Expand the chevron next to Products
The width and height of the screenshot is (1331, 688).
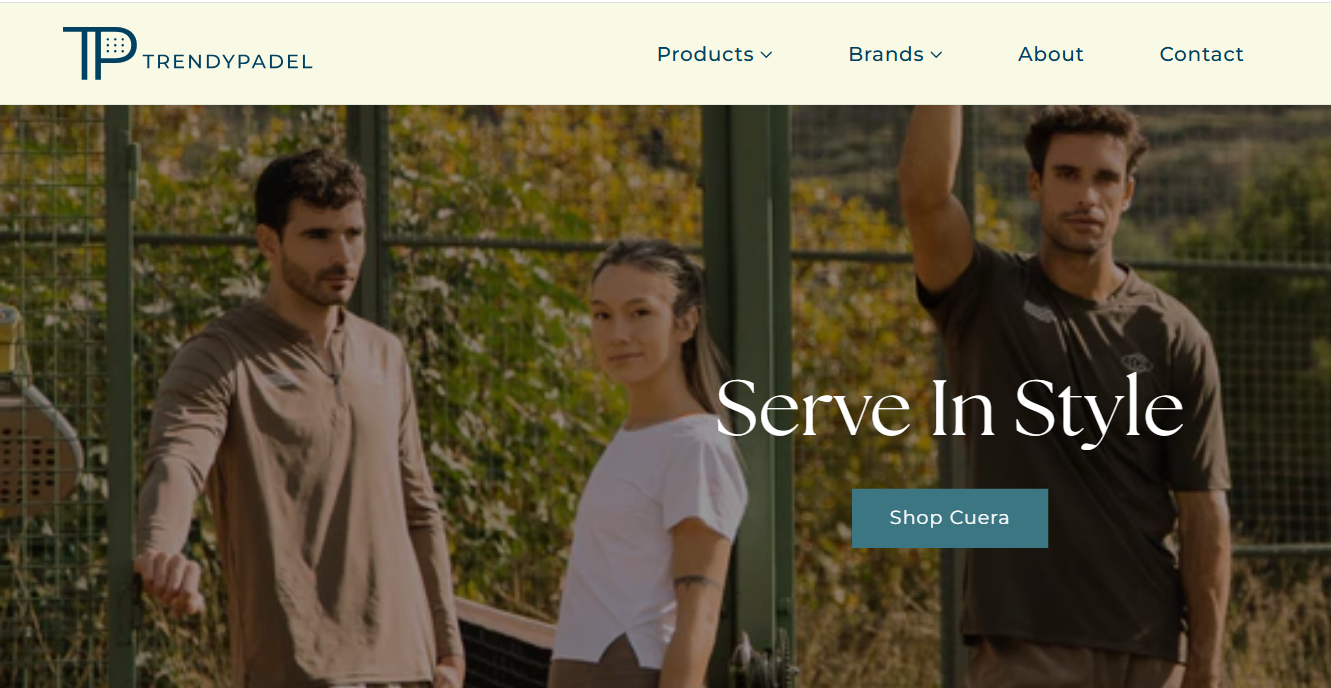766,55
